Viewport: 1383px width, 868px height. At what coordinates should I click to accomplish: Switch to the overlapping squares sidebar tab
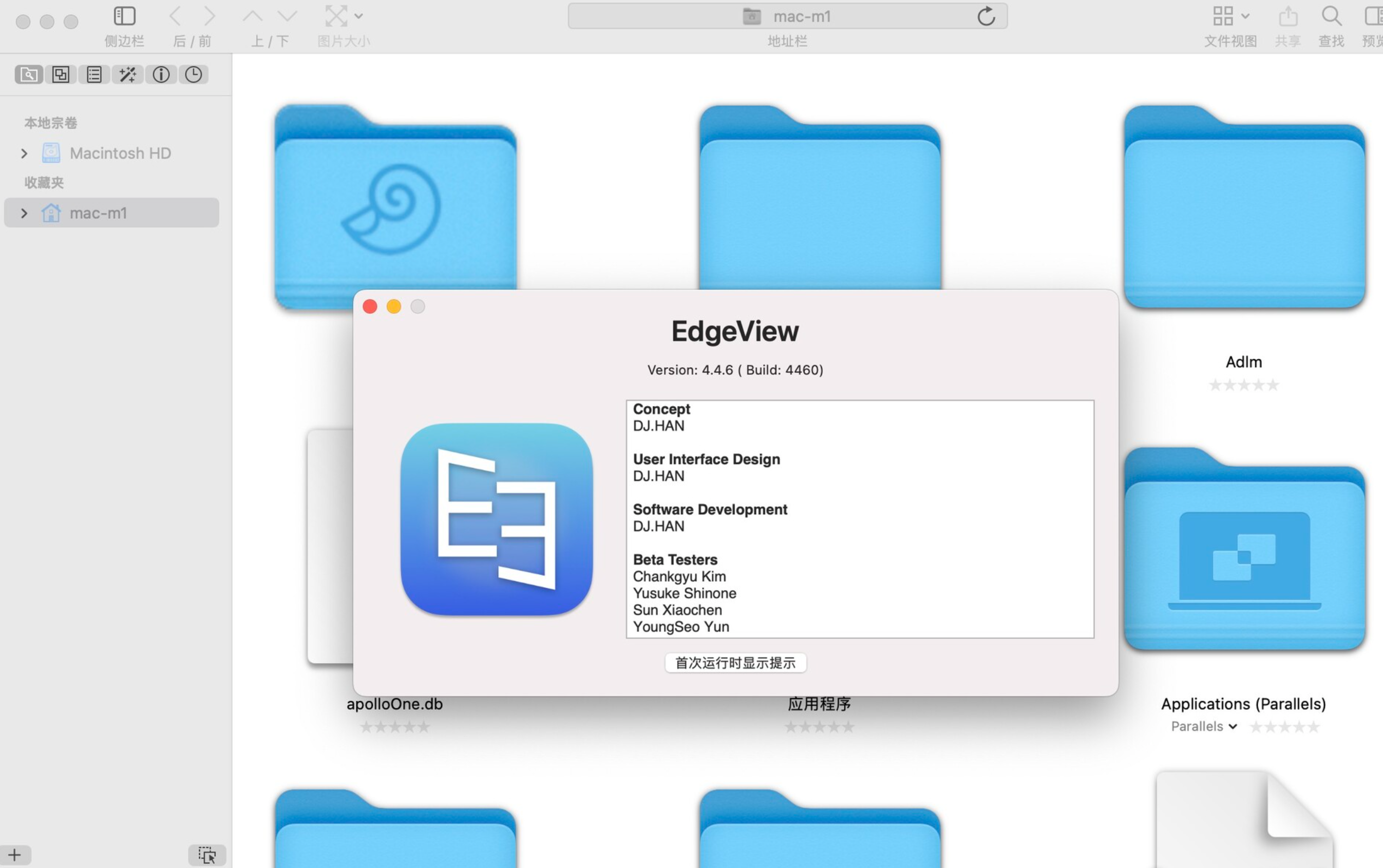click(61, 74)
